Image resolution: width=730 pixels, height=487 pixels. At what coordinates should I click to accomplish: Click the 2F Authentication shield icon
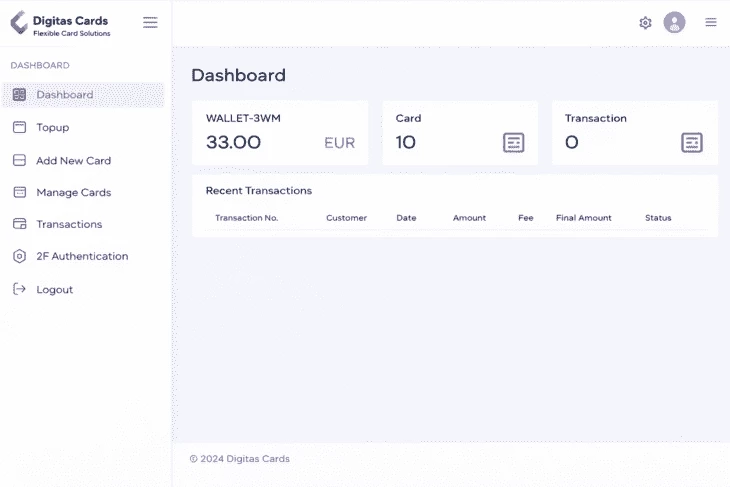(20, 256)
